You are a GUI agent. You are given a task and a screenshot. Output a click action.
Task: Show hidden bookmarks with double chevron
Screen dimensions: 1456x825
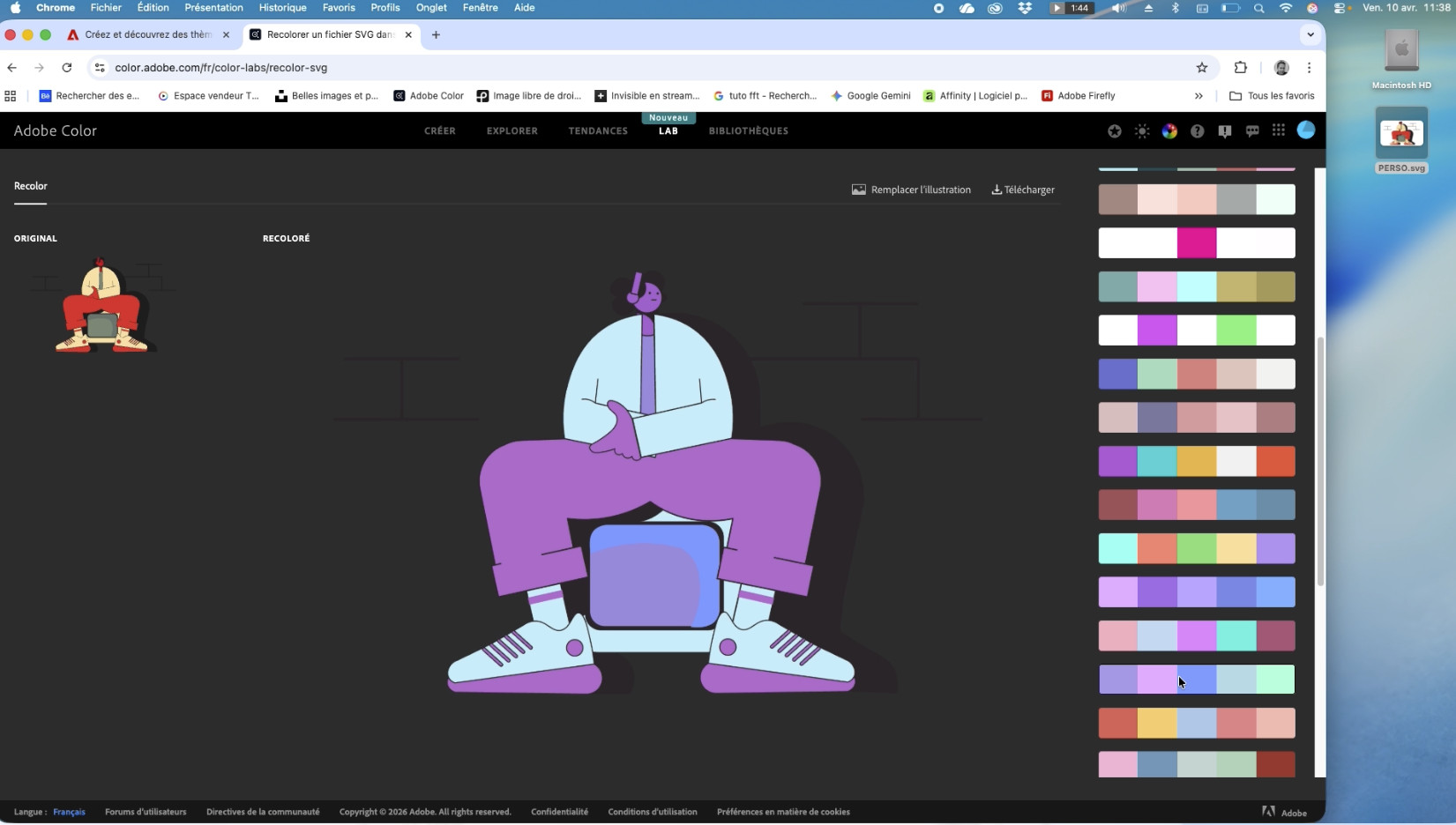[x=1198, y=96]
